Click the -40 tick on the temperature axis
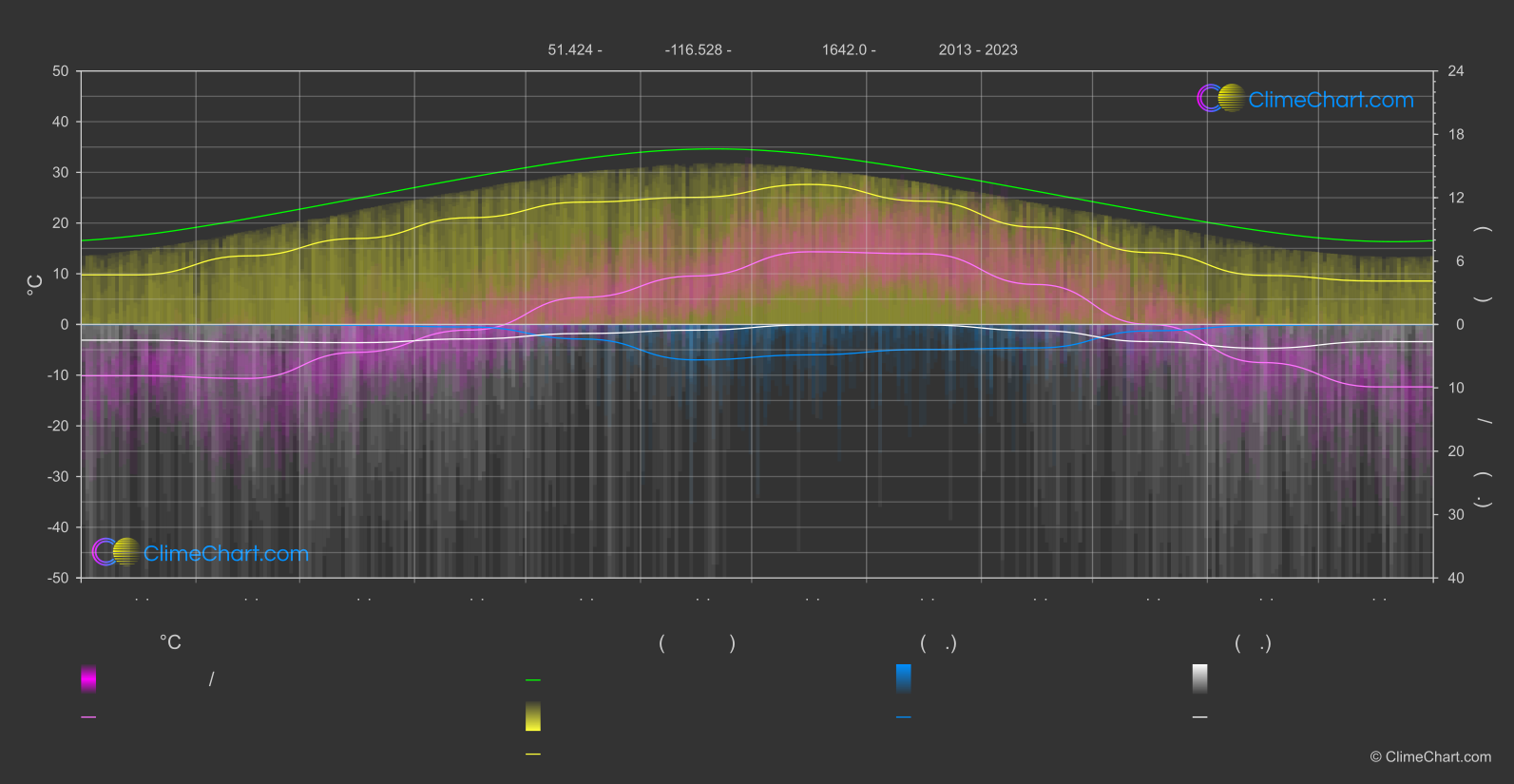Screen dimensions: 1514x784 pos(58,527)
